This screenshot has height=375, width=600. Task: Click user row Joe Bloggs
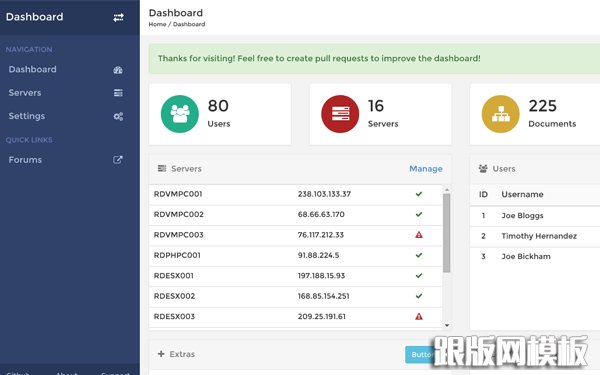[x=535, y=215]
